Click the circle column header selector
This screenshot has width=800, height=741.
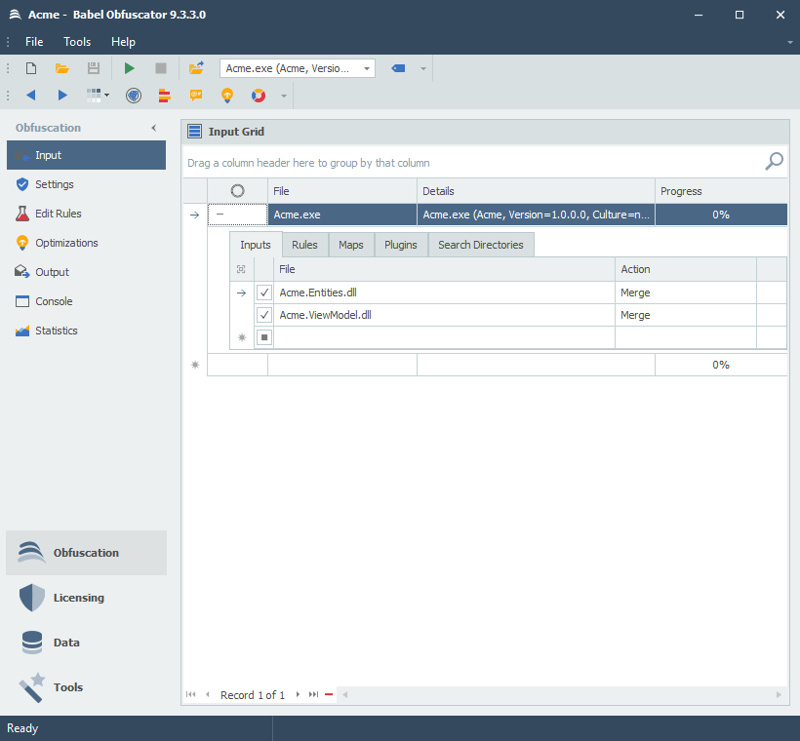(237, 191)
